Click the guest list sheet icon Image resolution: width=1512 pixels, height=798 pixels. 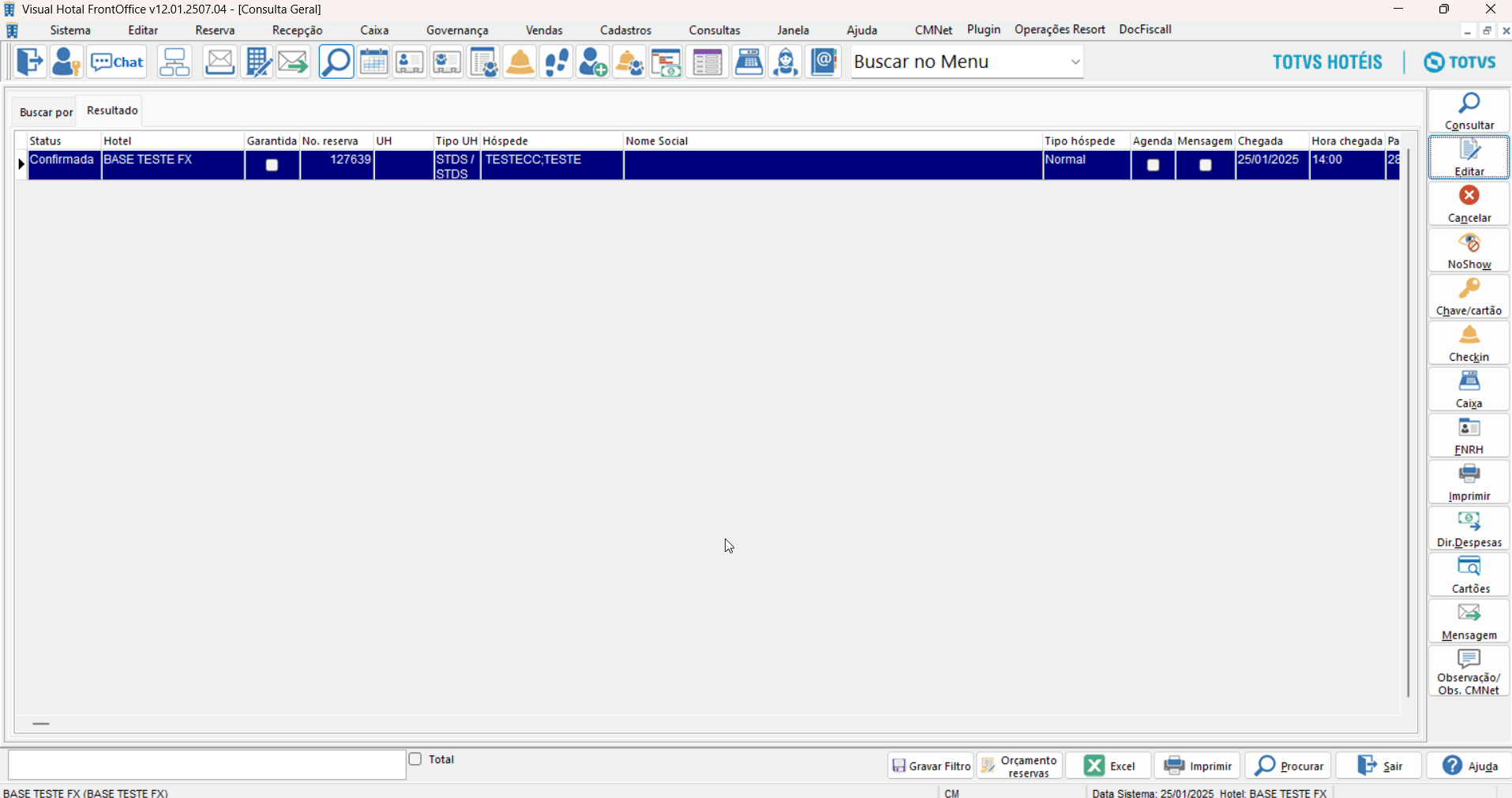pos(483,62)
